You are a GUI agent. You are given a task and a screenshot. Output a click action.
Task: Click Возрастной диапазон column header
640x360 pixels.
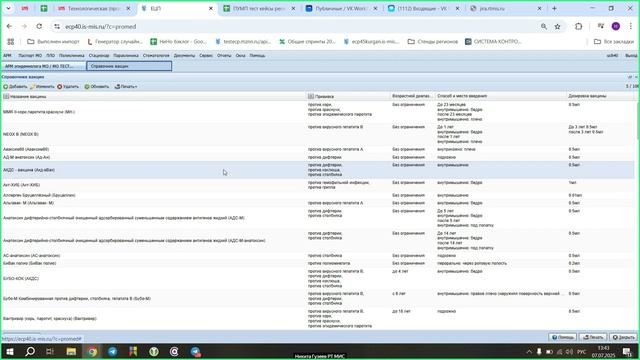(x=412, y=96)
